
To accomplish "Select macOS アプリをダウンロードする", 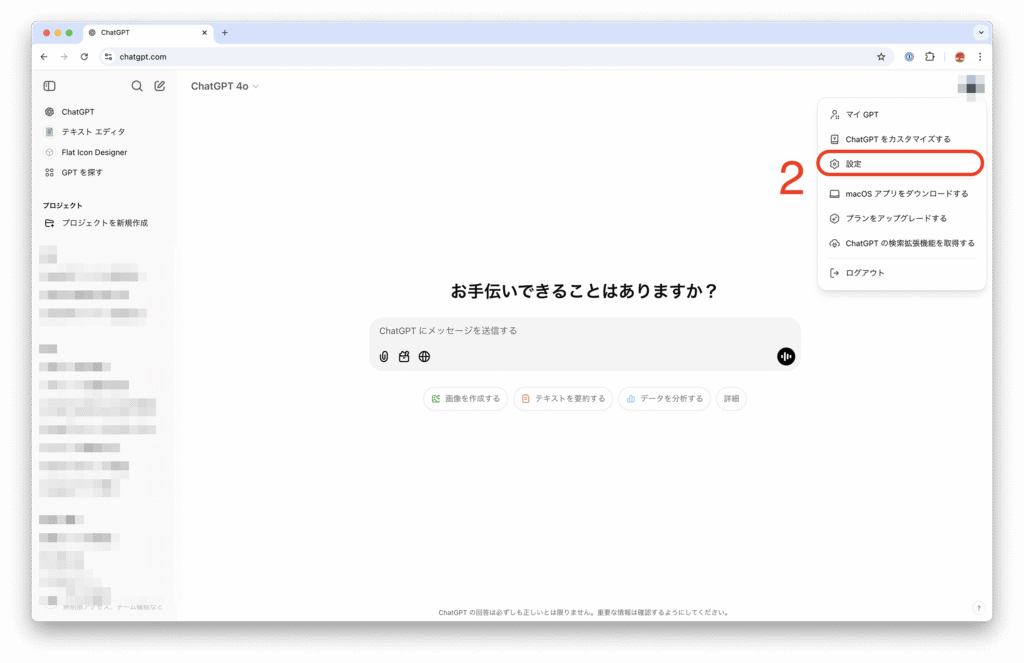I will point(901,194).
